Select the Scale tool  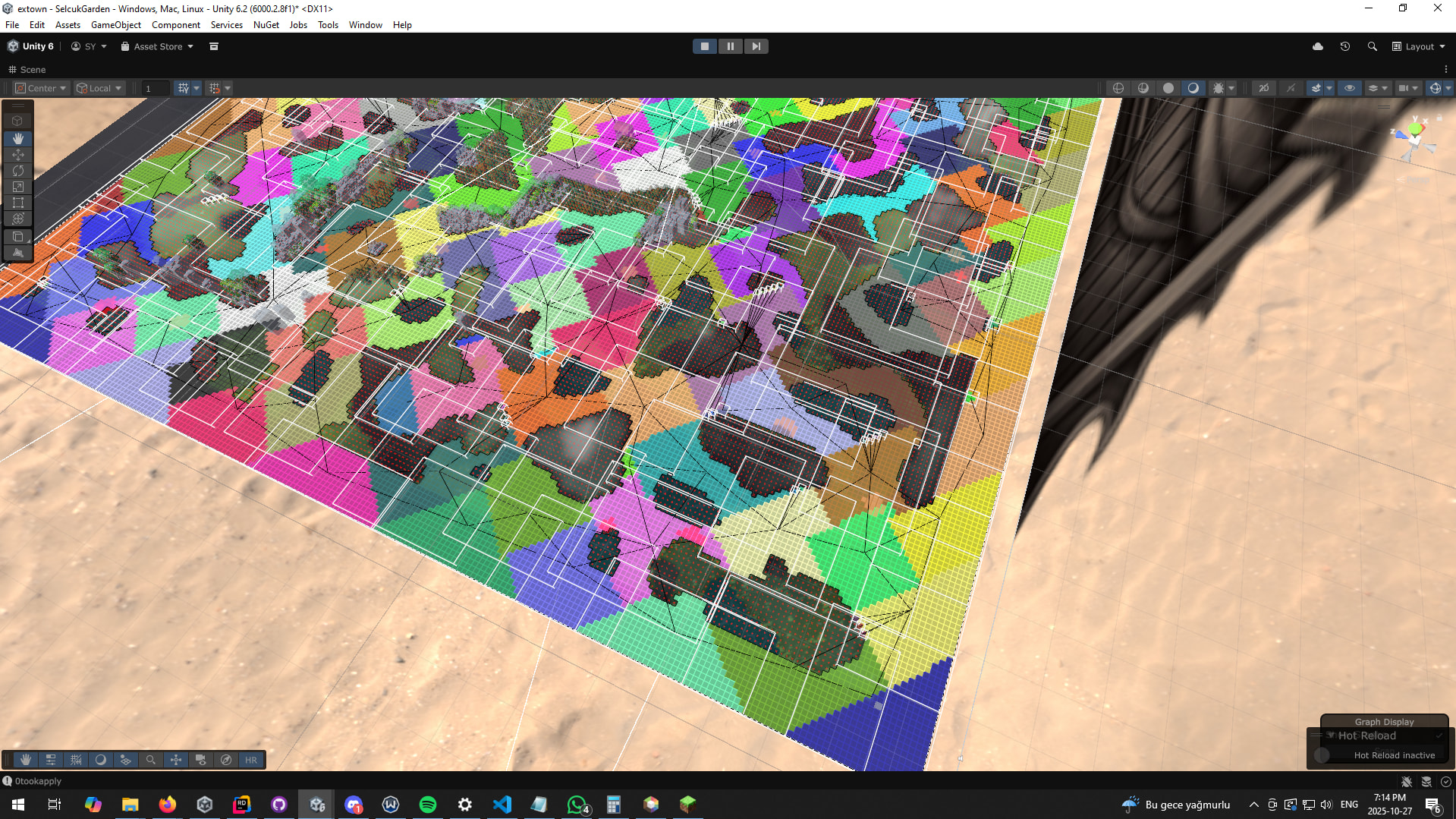click(x=18, y=187)
